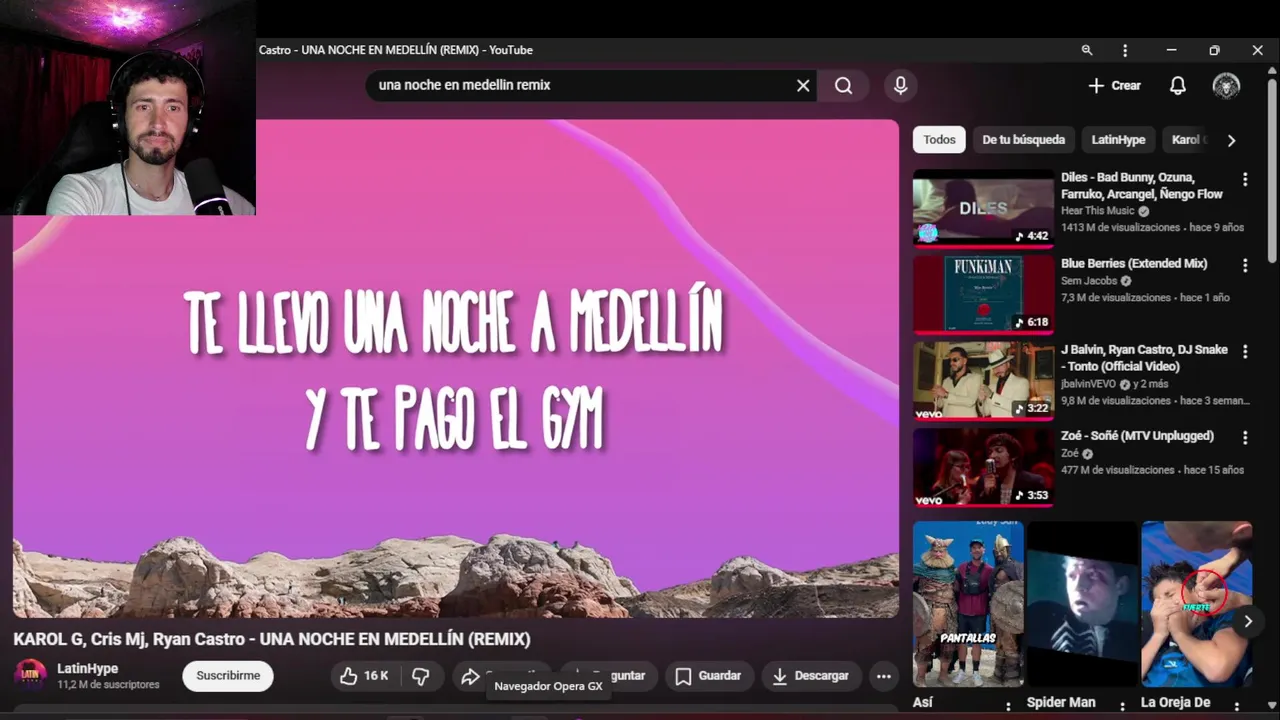This screenshot has width=1280, height=720.
Task: Open the La Oreja De short thumbnail
Action: pos(1196,604)
